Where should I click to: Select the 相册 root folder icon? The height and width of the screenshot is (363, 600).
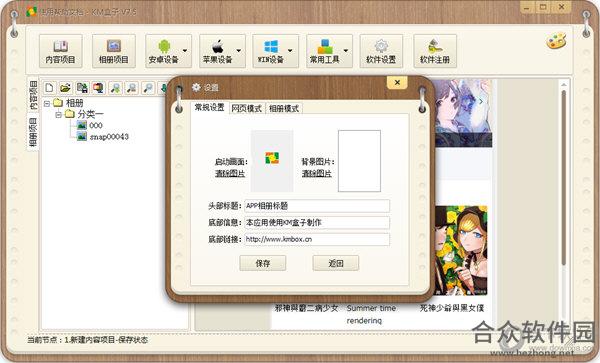click(58, 103)
